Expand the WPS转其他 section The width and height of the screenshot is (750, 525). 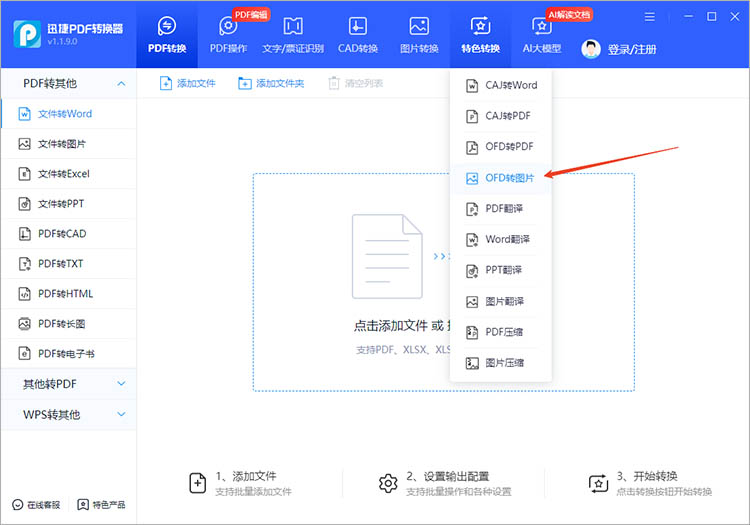click(68, 415)
